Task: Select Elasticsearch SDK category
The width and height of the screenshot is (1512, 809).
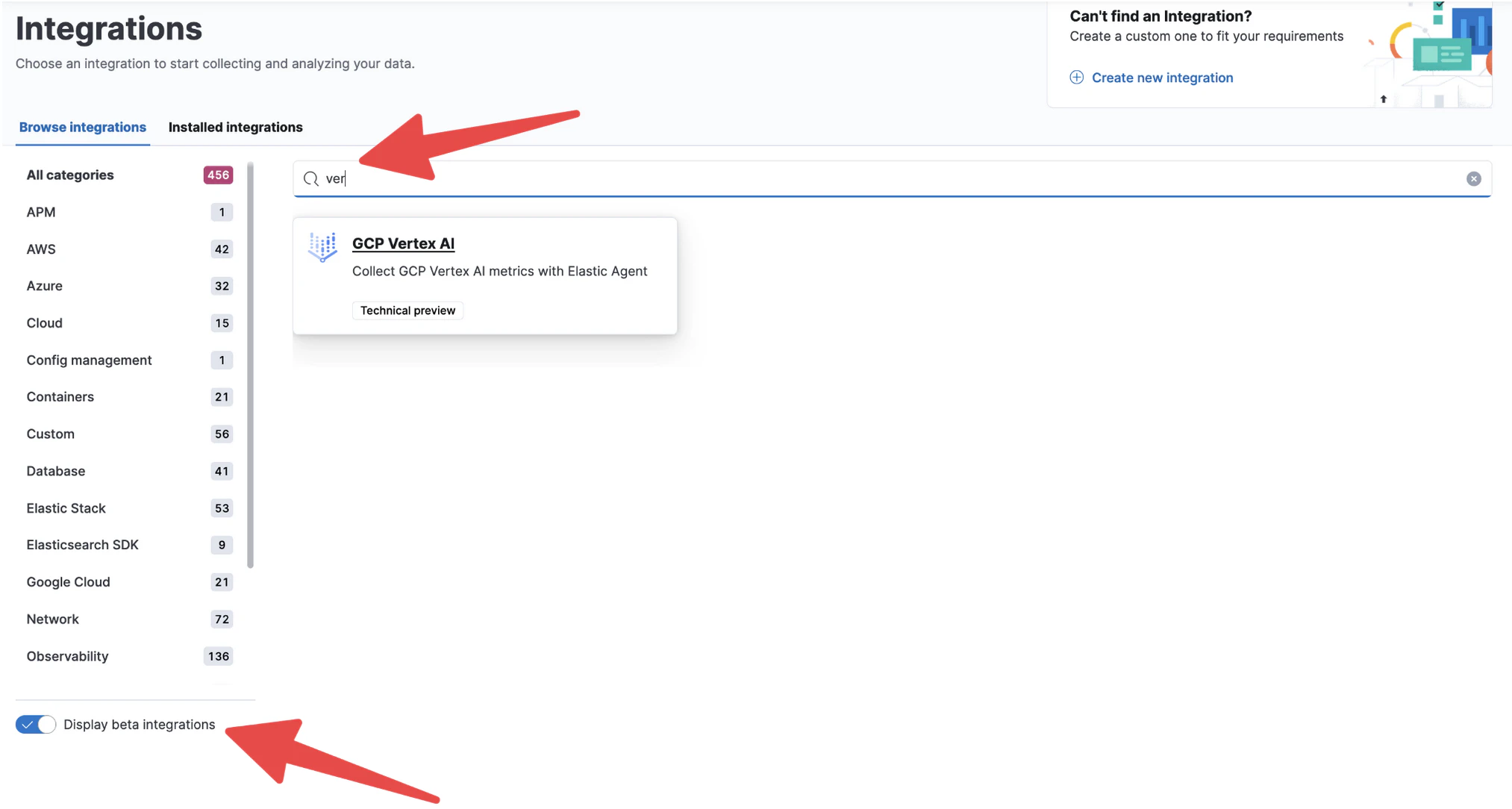Action: pyautogui.click(x=129, y=545)
